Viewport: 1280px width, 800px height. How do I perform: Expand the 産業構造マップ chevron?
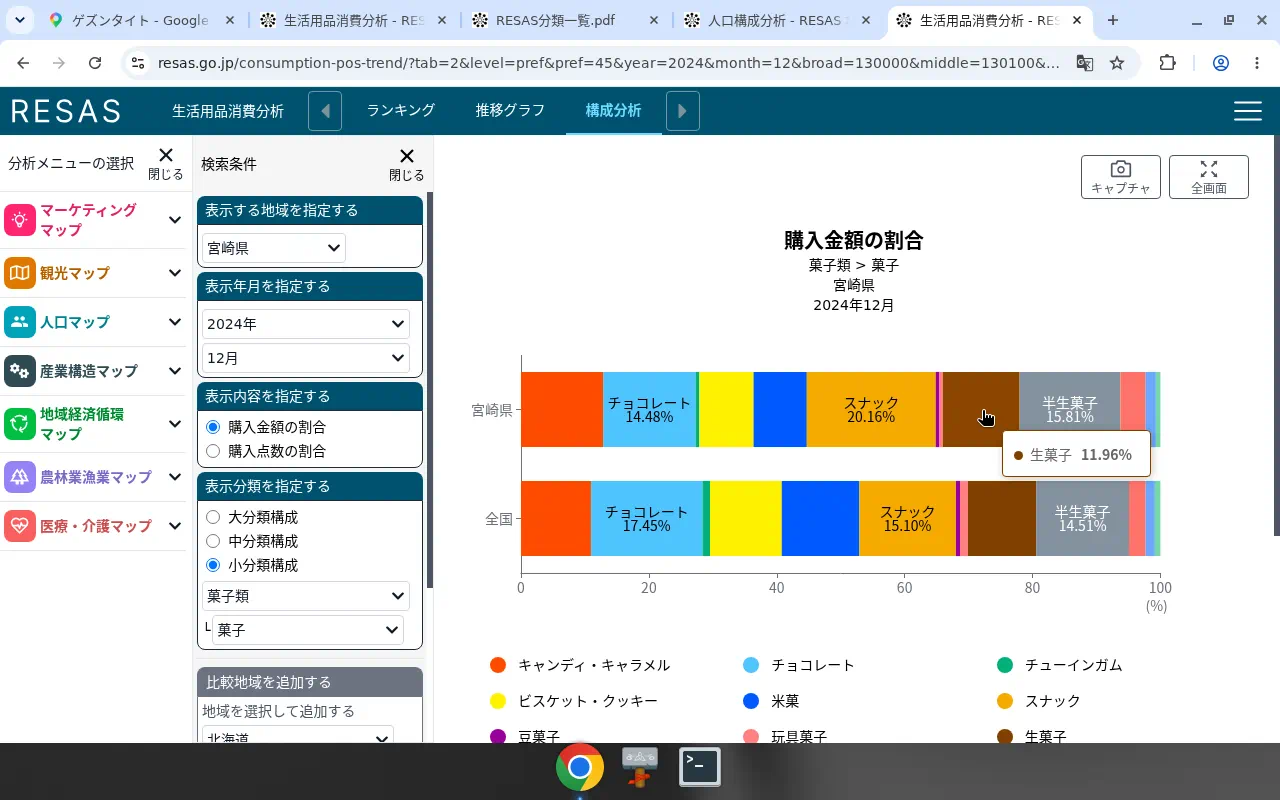pos(175,371)
